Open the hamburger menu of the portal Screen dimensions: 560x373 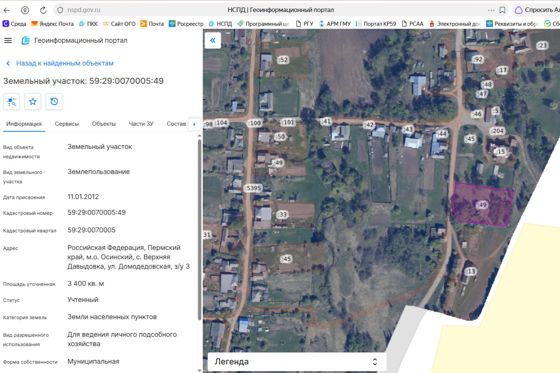tap(8, 40)
